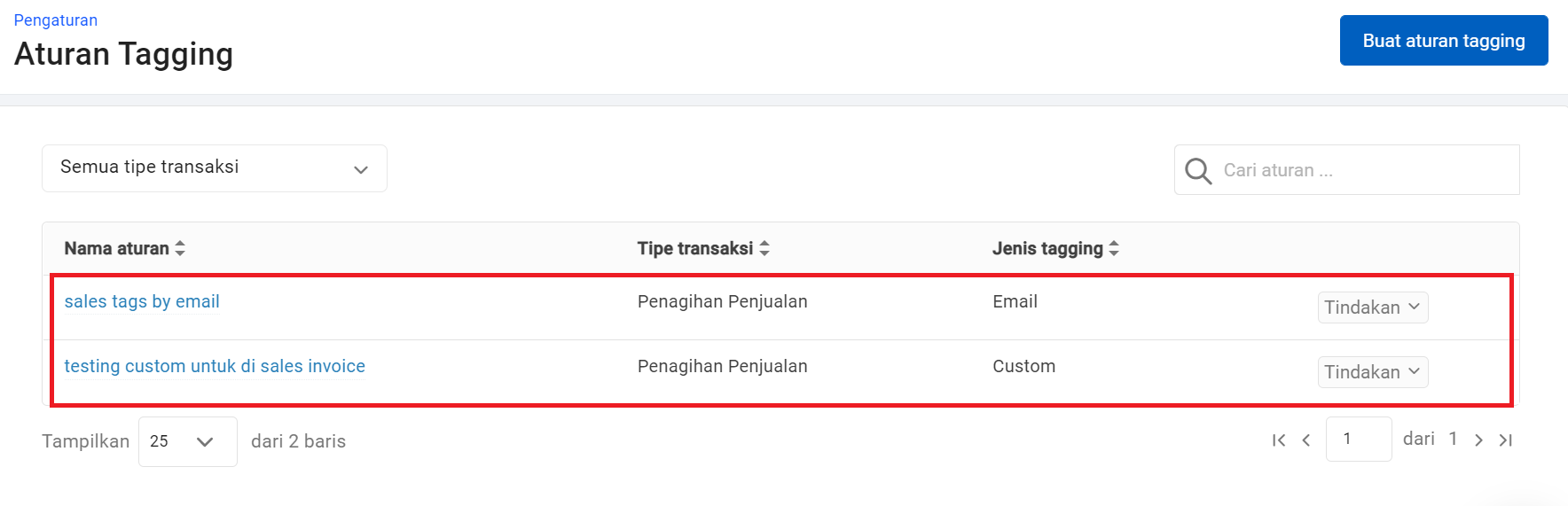Viewport: 1568px width, 506px height.
Task: Click the Jenis tagging column header
Action: coord(1047,249)
